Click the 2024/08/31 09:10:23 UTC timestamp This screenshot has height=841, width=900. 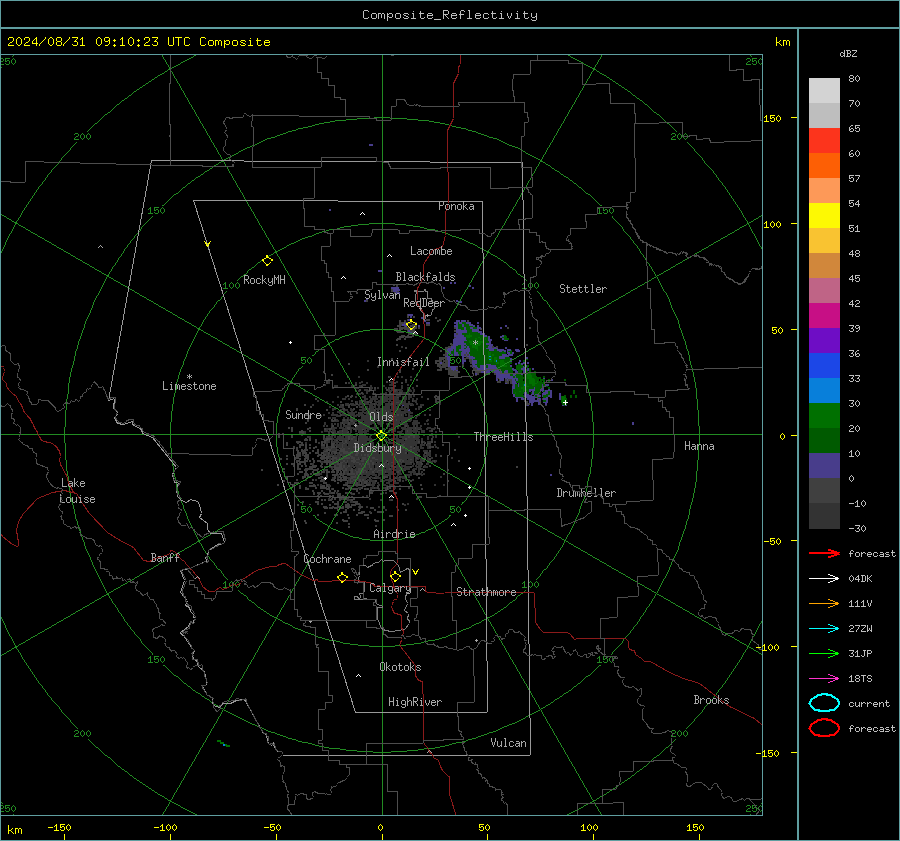tap(91, 42)
